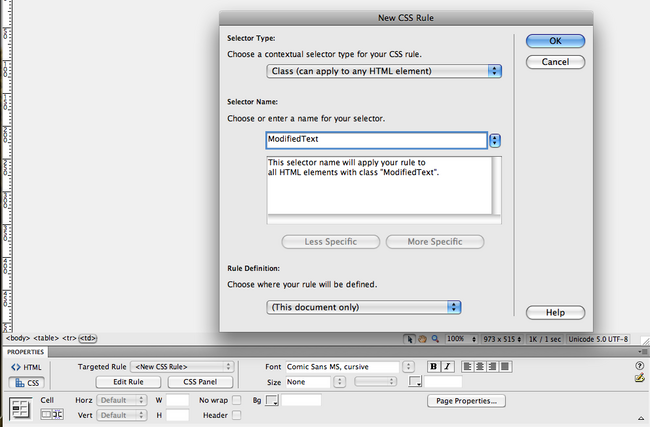This screenshot has height=427, width=650.
Task: Select the td tag in tag selector
Action: click(88, 339)
